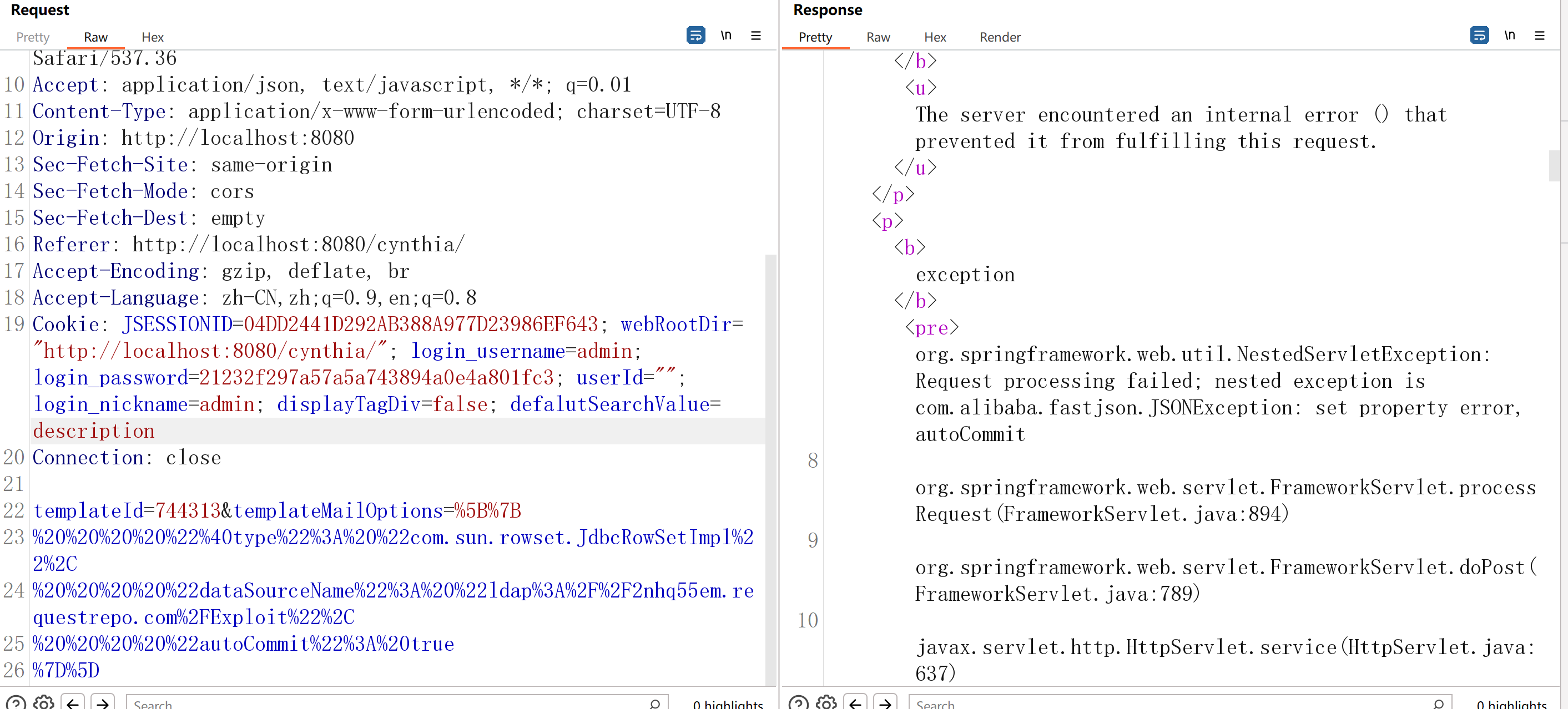Click the Request search input field

click(390, 703)
